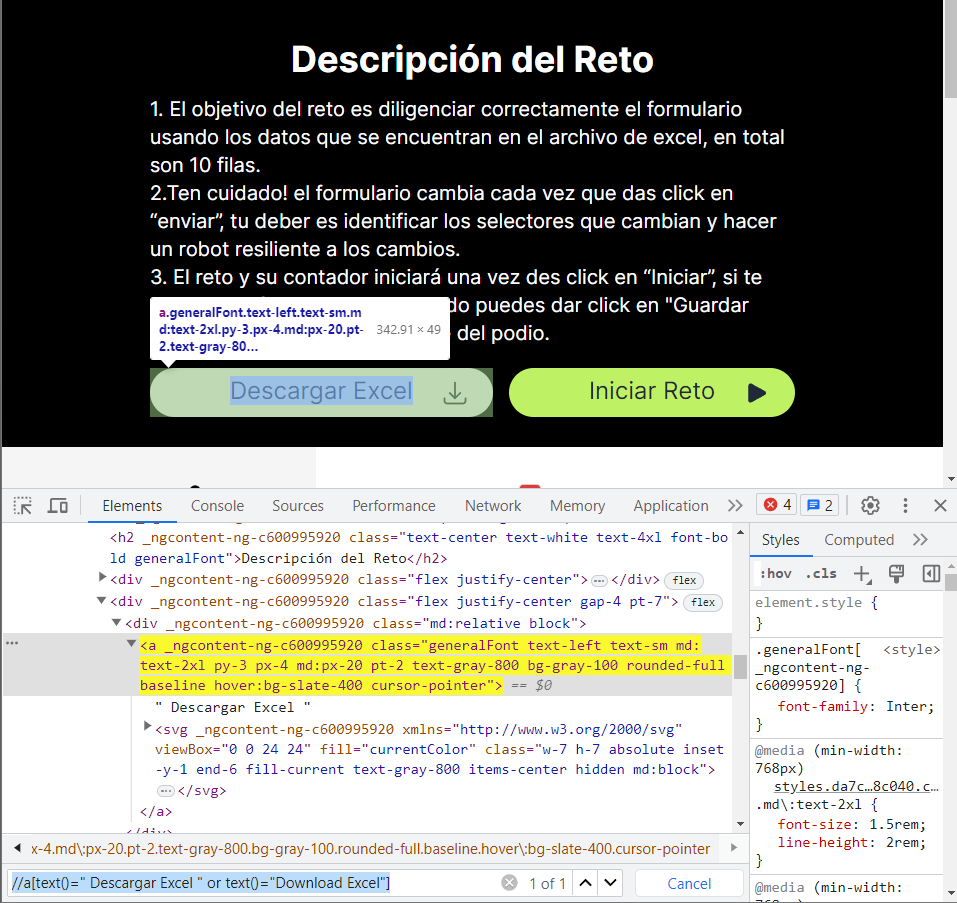Click the Iniciar Reto button
The height and width of the screenshot is (903, 957).
[651, 392]
